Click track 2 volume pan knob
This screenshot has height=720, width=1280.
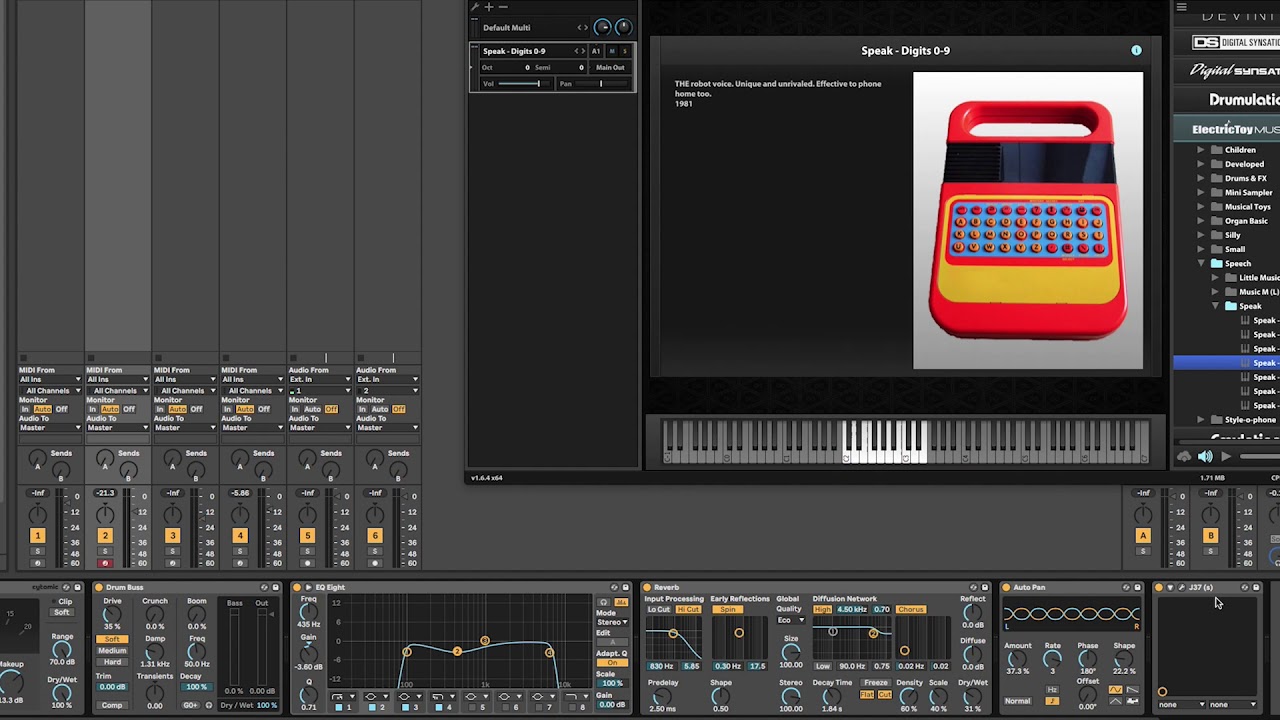[105, 514]
